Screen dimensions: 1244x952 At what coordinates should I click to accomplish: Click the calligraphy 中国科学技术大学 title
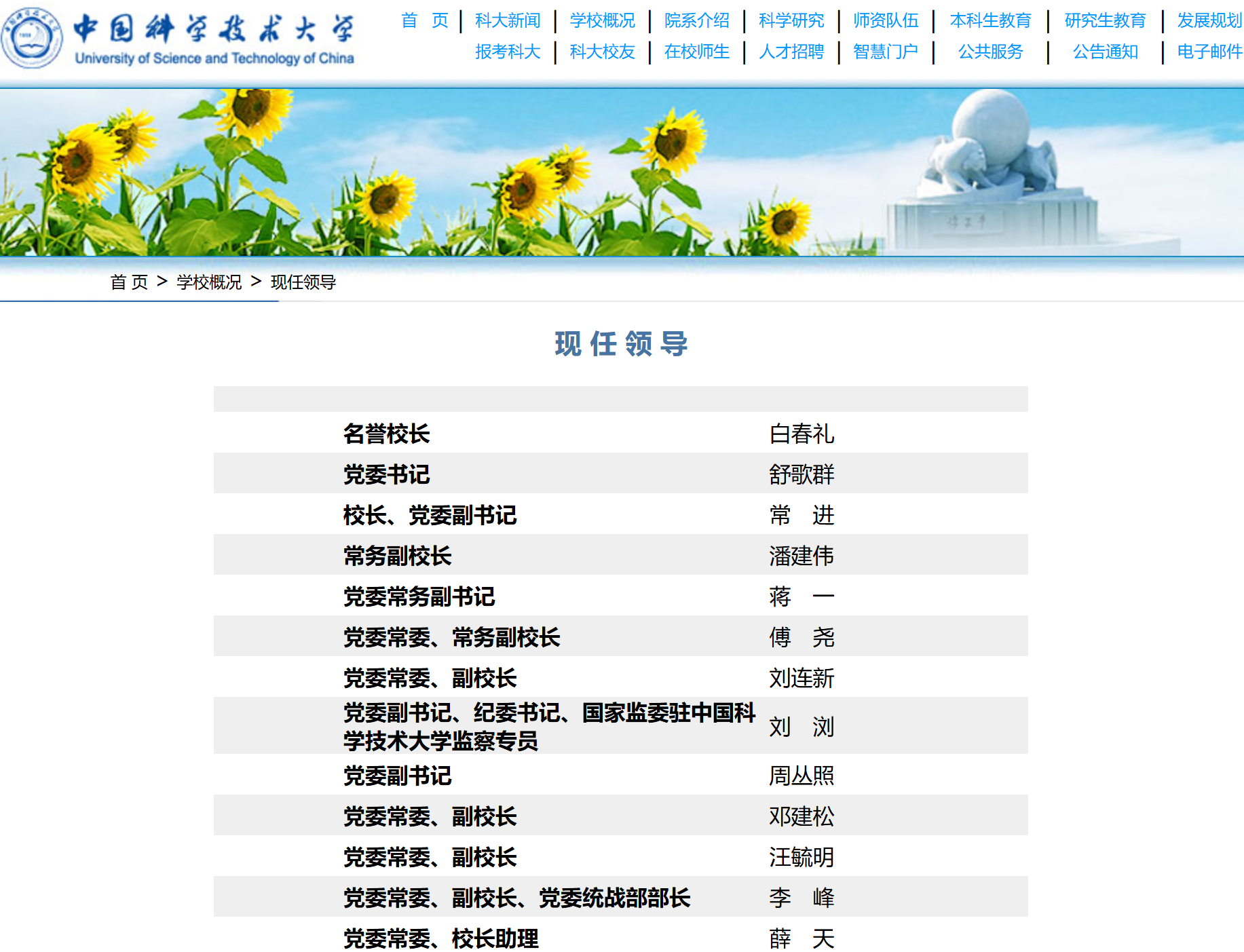click(214, 28)
